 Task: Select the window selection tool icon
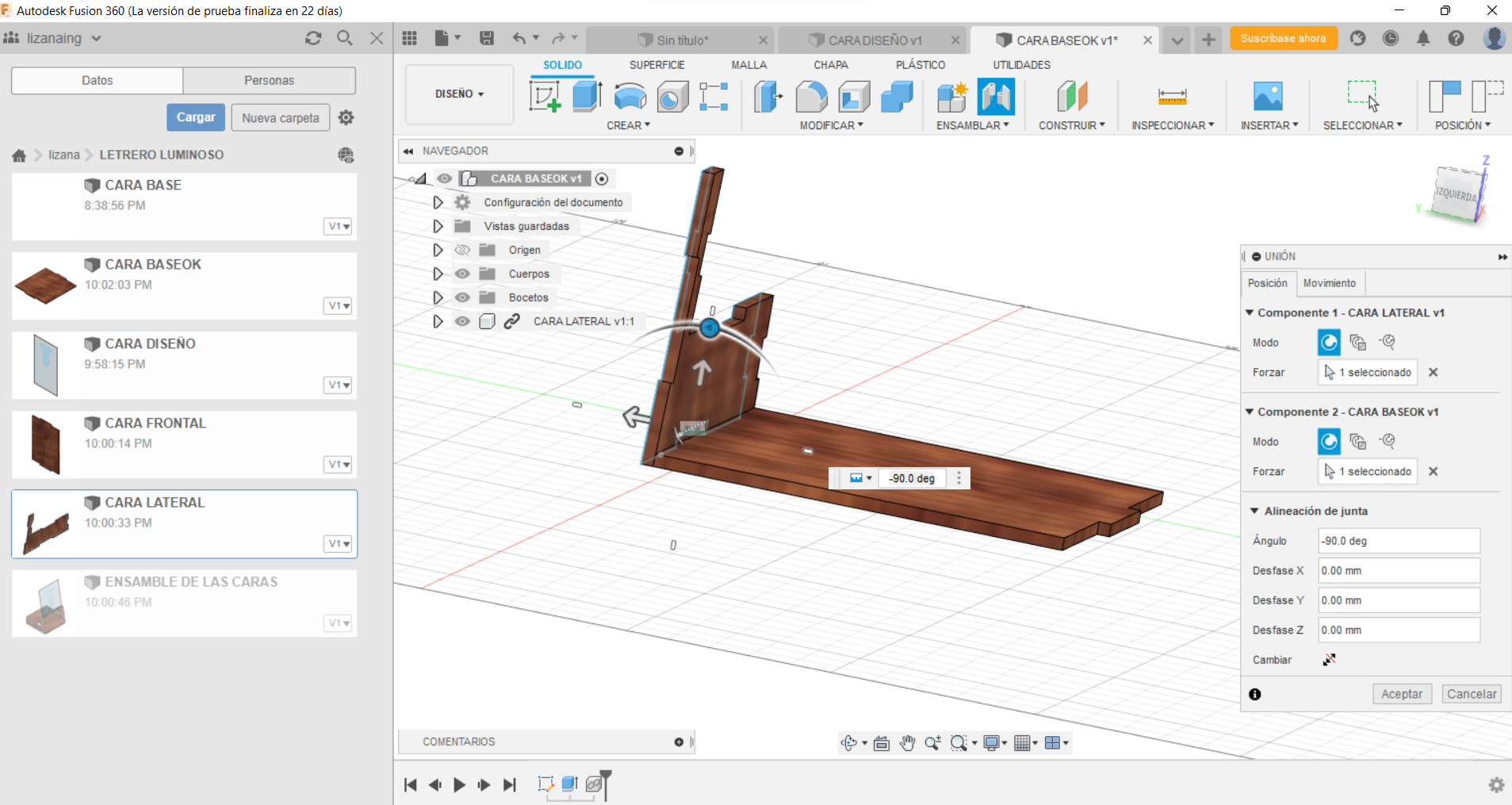1363,96
